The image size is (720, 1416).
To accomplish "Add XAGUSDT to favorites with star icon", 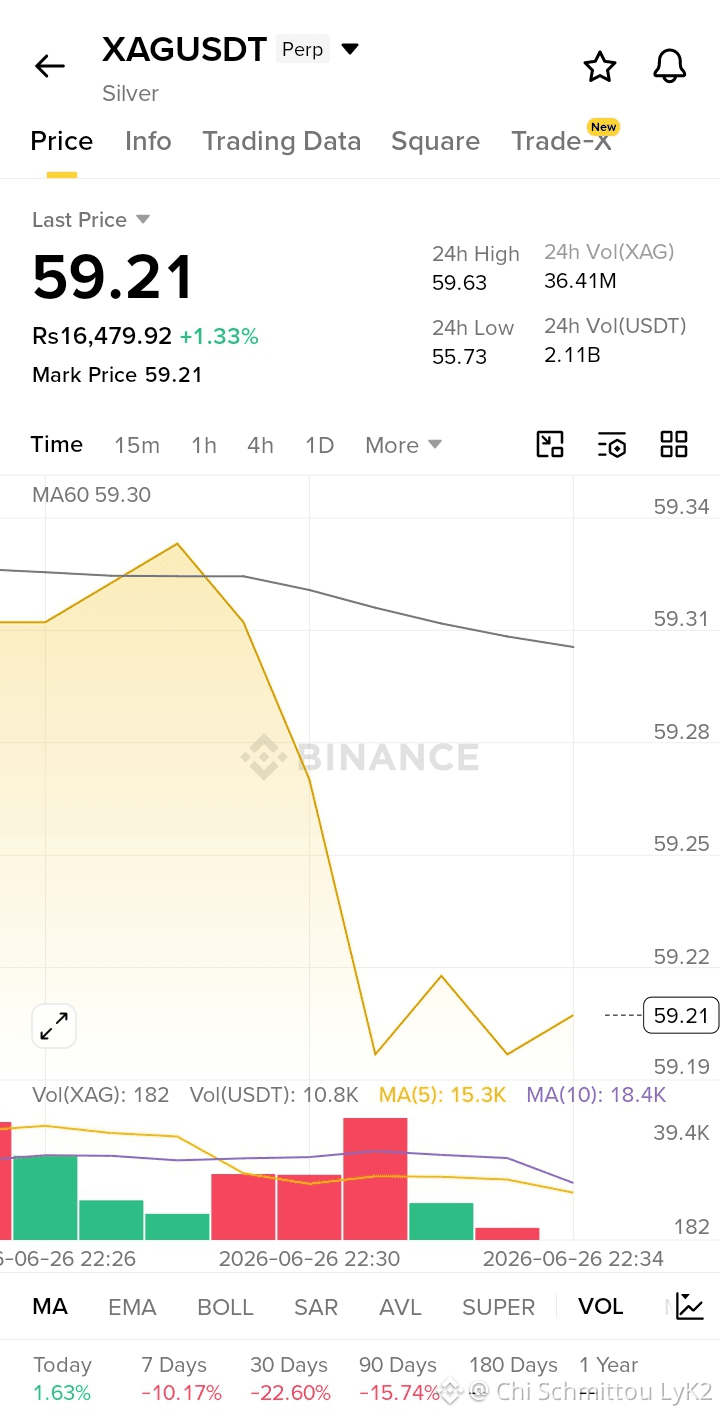I will [600, 66].
